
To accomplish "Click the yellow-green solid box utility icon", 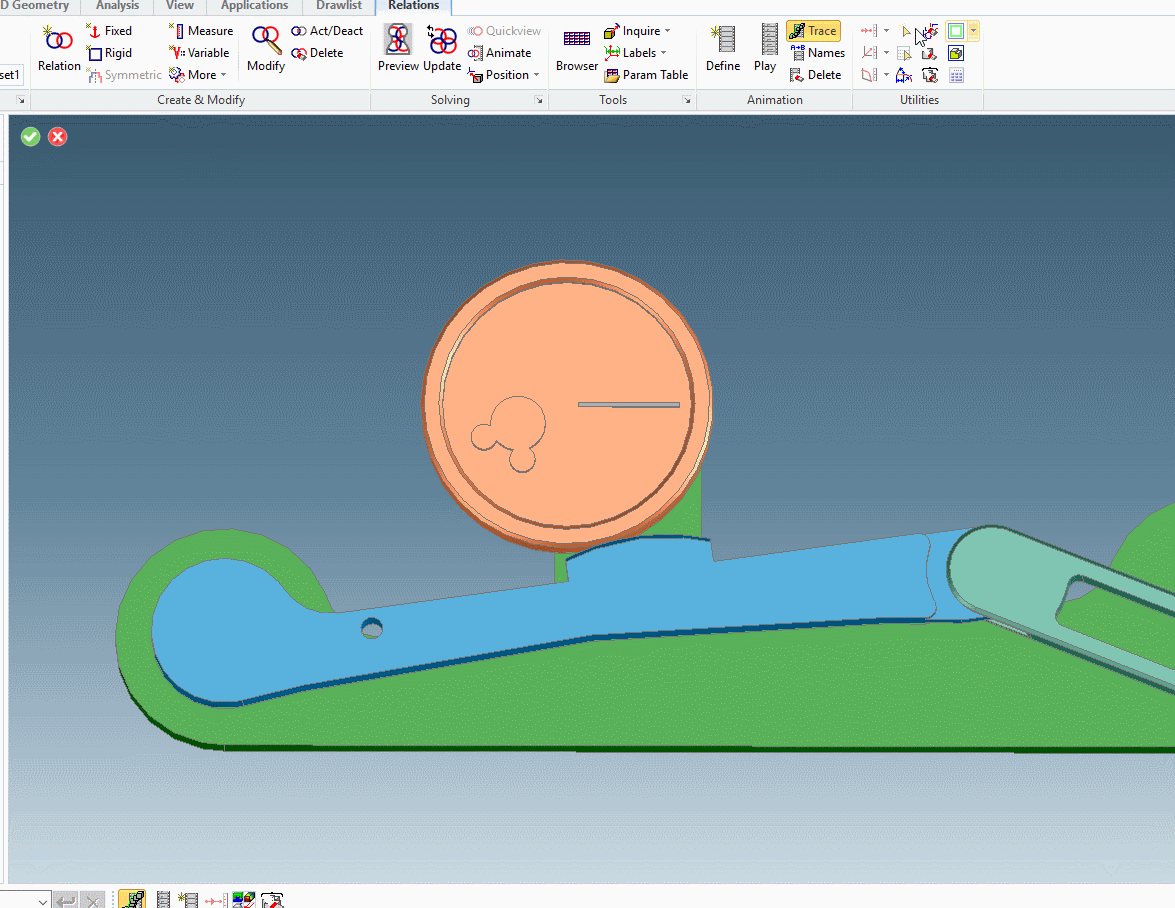I will click(955, 53).
